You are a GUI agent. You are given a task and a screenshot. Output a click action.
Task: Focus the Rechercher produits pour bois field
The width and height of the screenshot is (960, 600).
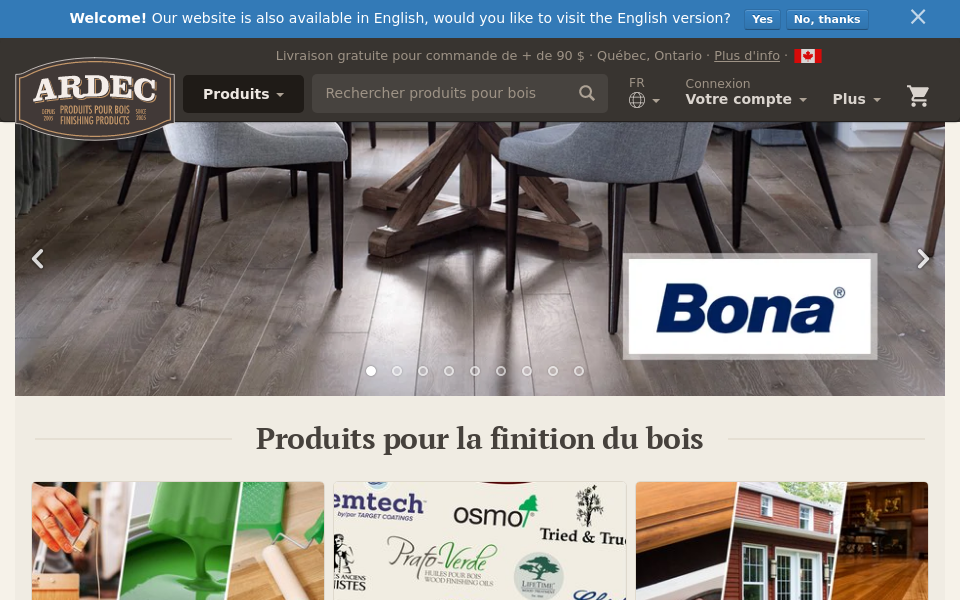point(446,93)
